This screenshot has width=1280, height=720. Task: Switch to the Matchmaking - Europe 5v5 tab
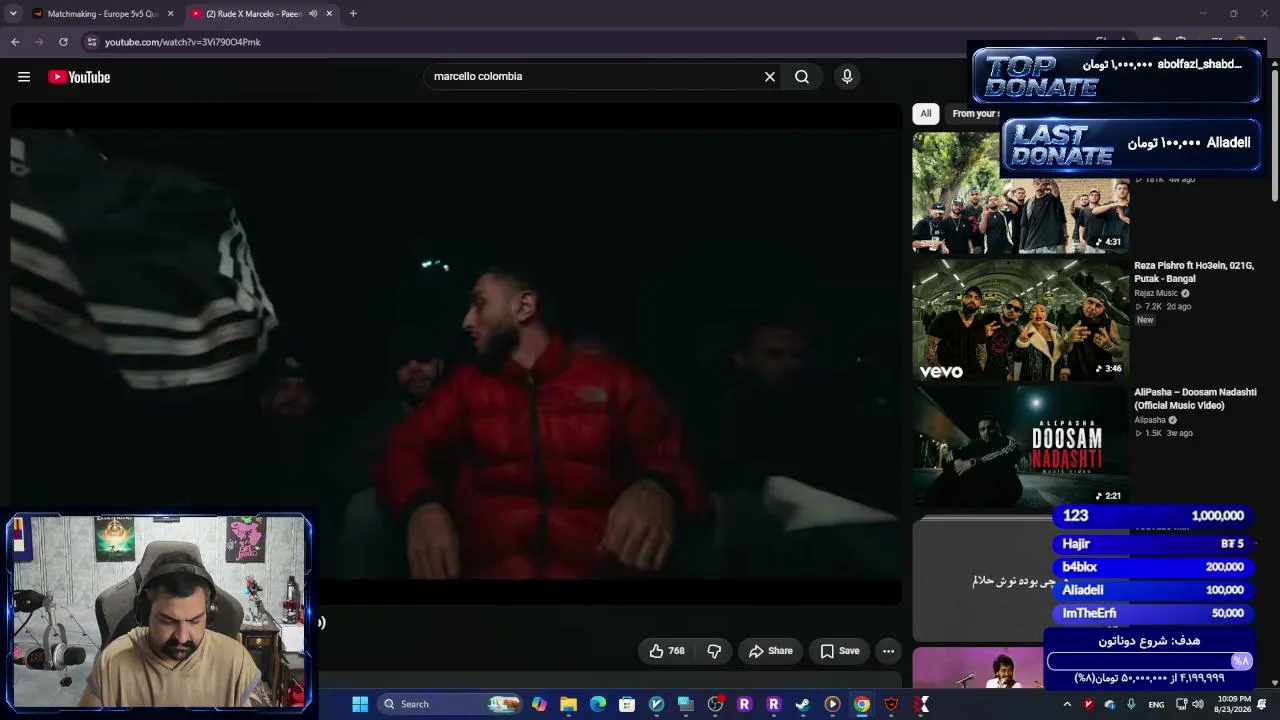pos(103,14)
